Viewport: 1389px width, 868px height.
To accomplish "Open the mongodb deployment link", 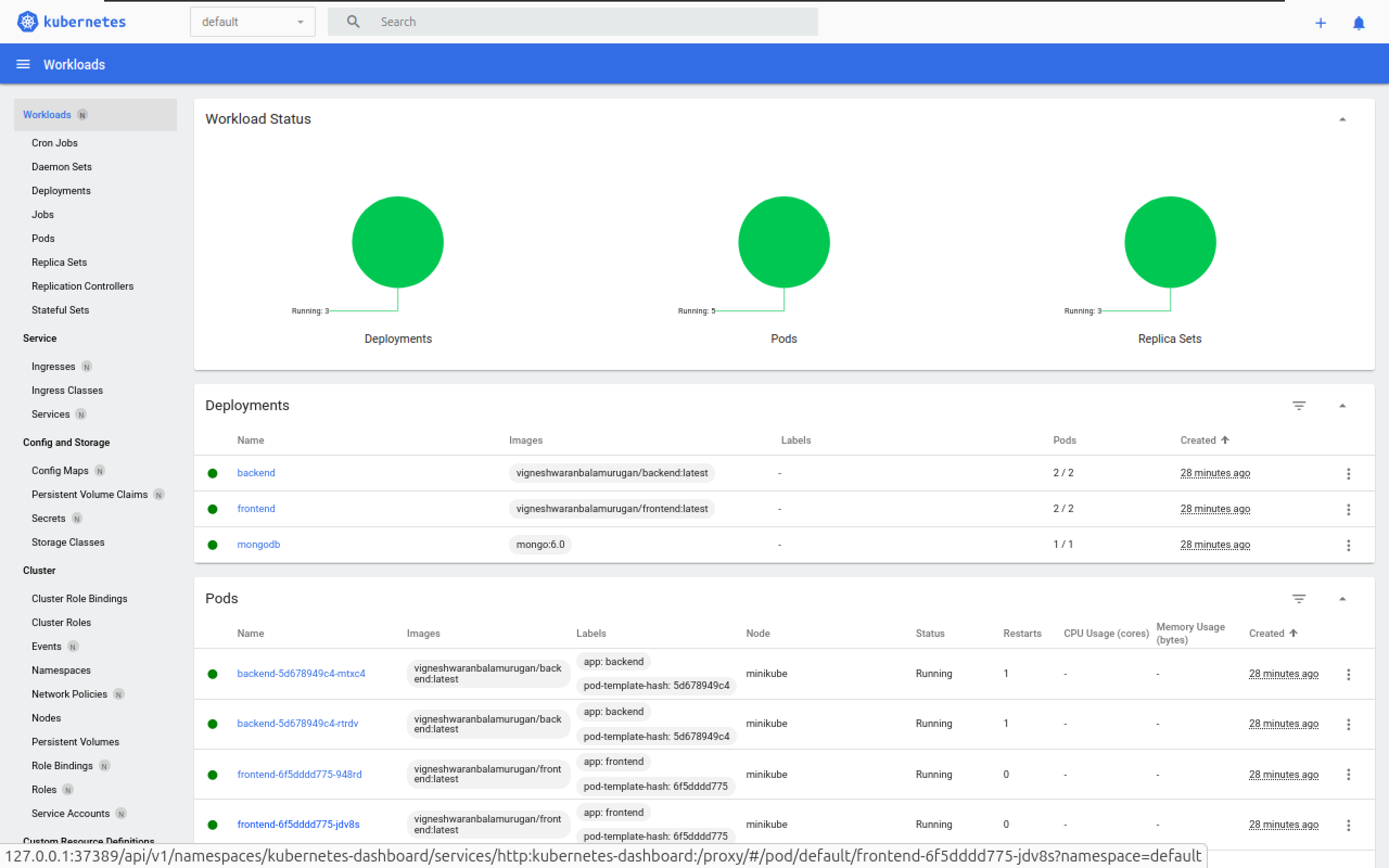I will tap(258, 544).
